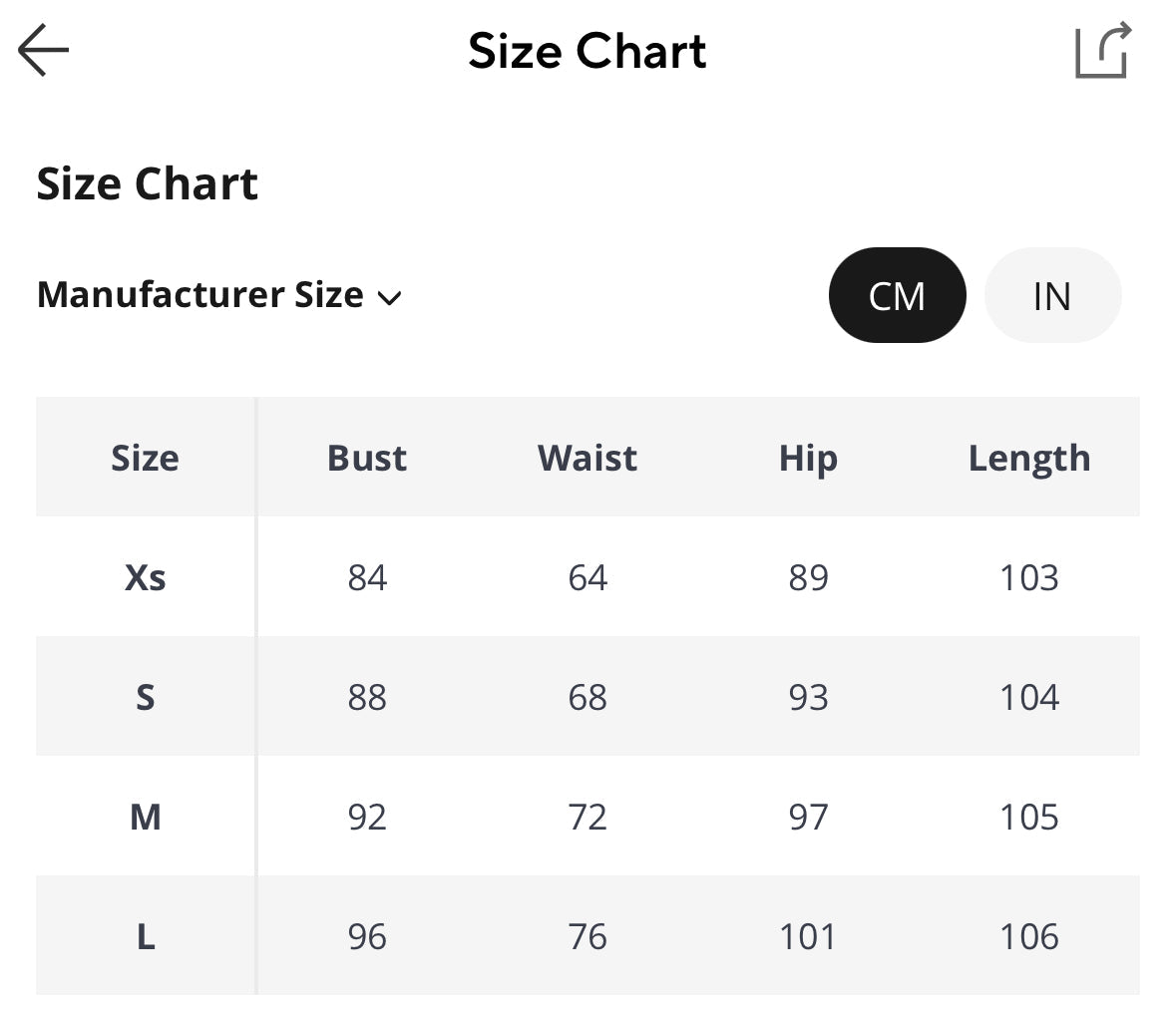Click the L hip value 101
1176x1011 pixels.
pyautogui.click(x=808, y=936)
